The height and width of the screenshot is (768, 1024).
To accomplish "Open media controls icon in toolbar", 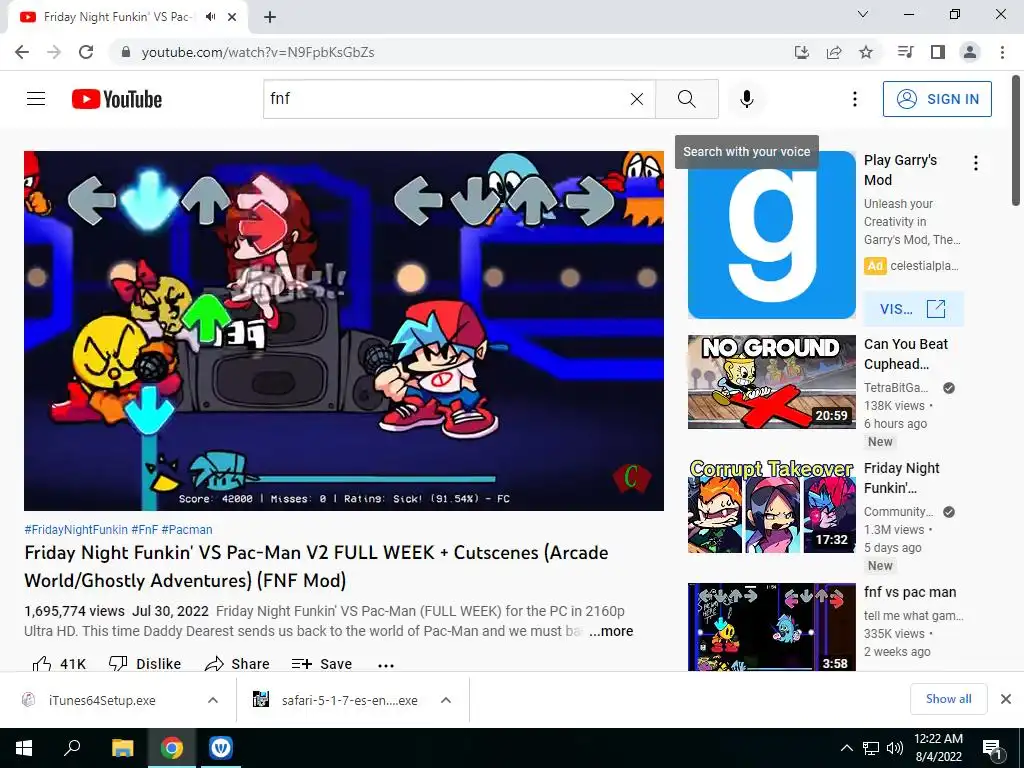I will click(905, 52).
